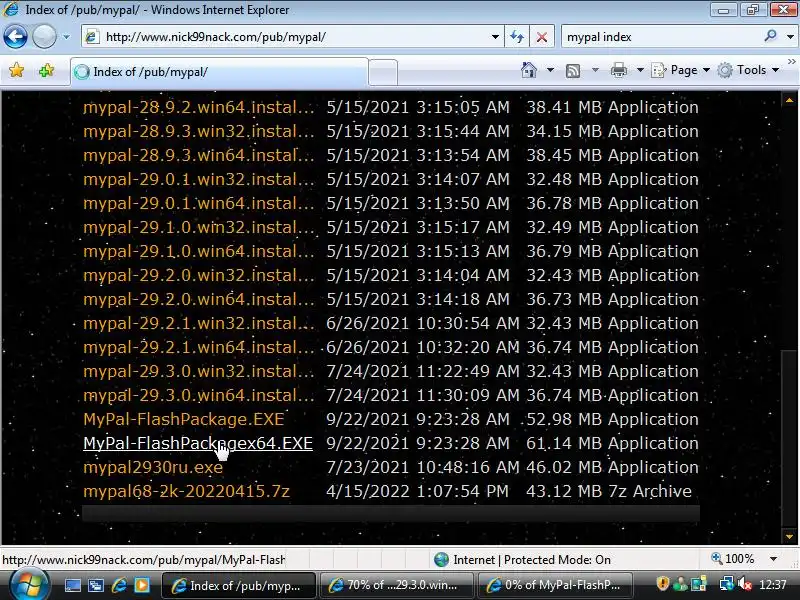
Task: Open the mypal-29.2.0.win64 installer link
Action: pyautogui.click(x=198, y=299)
